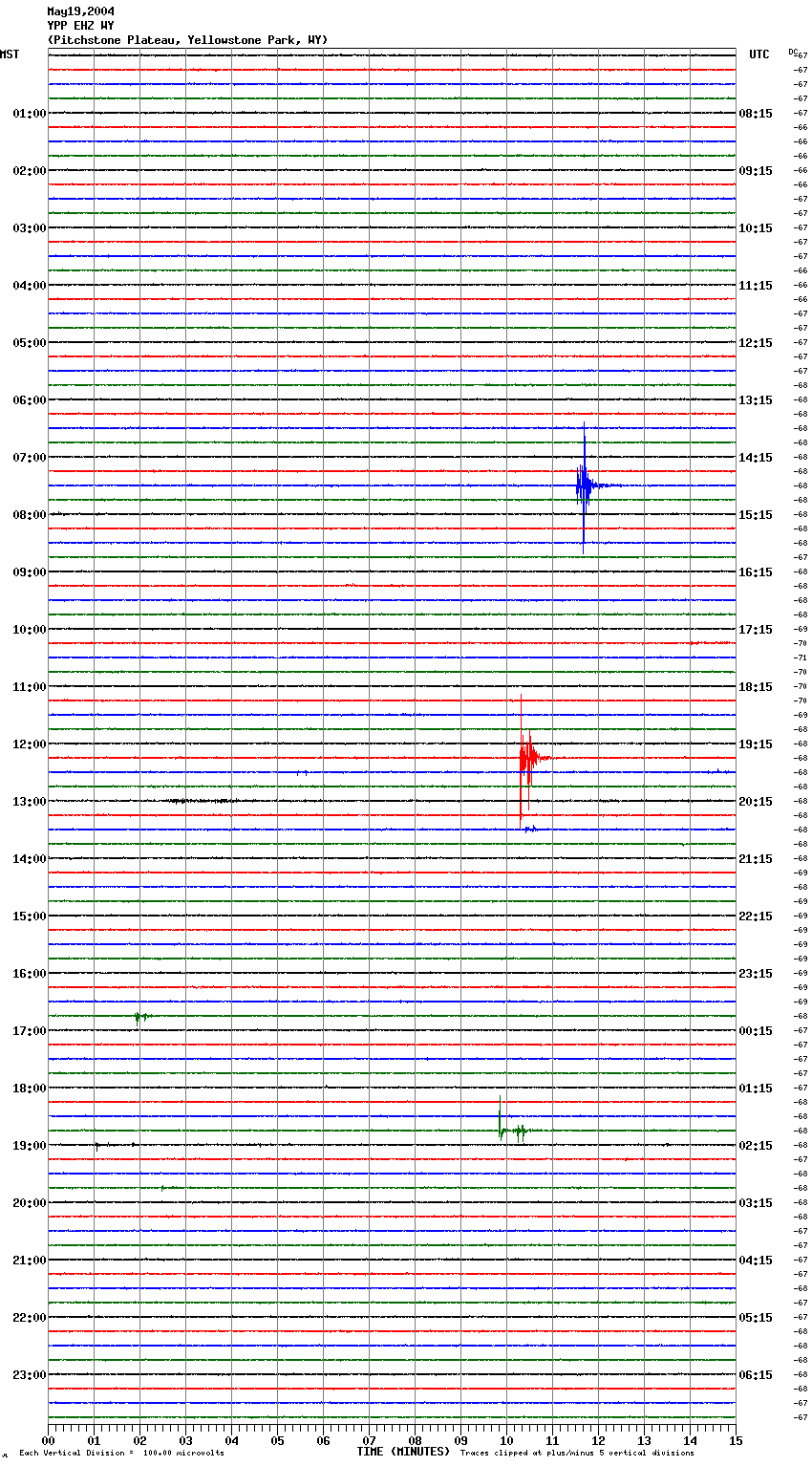The height and width of the screenshot is (1466, 812).
Task: Click the bottom-axis minute label 12
Action: pyautogui.click(x=598, y=1441)
